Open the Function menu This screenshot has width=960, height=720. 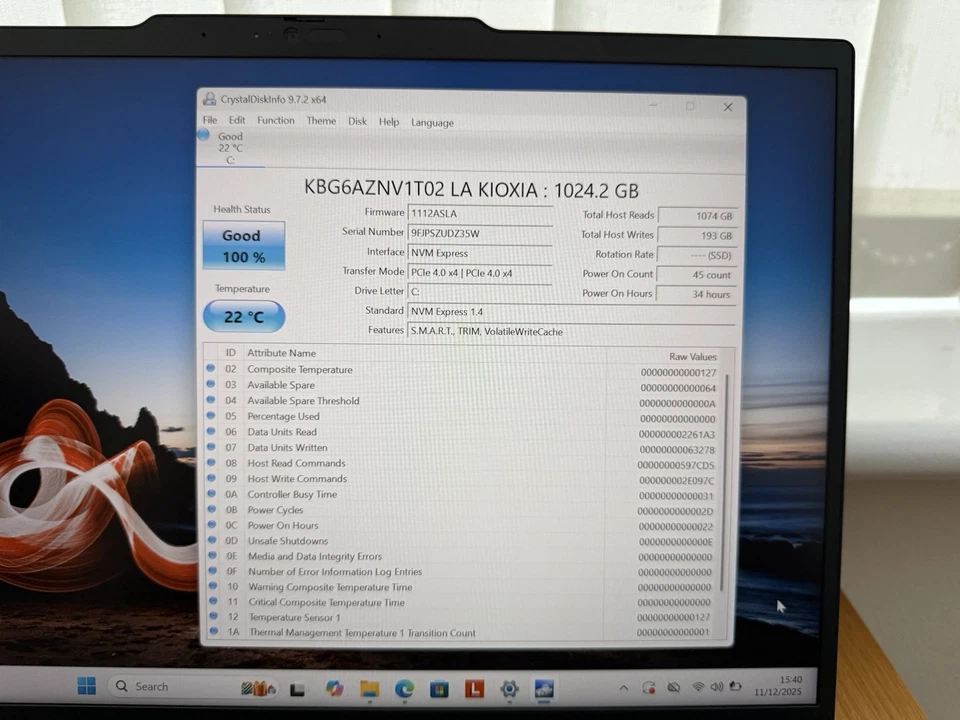[276, 121]
